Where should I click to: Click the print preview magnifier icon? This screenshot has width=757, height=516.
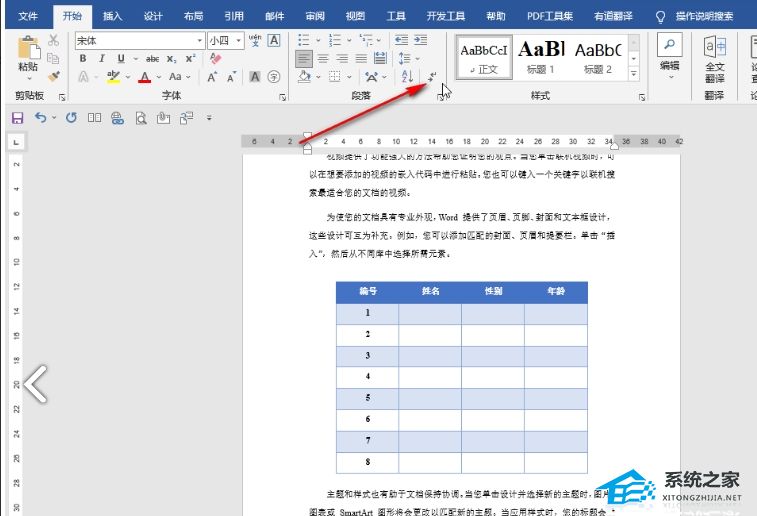tap(140, 118)
